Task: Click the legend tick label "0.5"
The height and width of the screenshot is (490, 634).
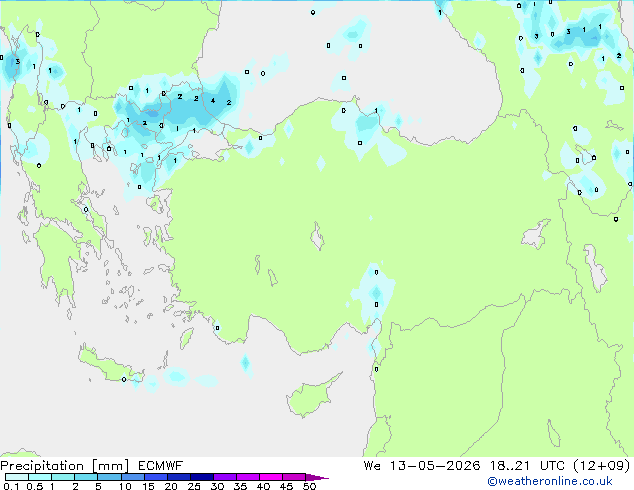Action: [35, 486]
